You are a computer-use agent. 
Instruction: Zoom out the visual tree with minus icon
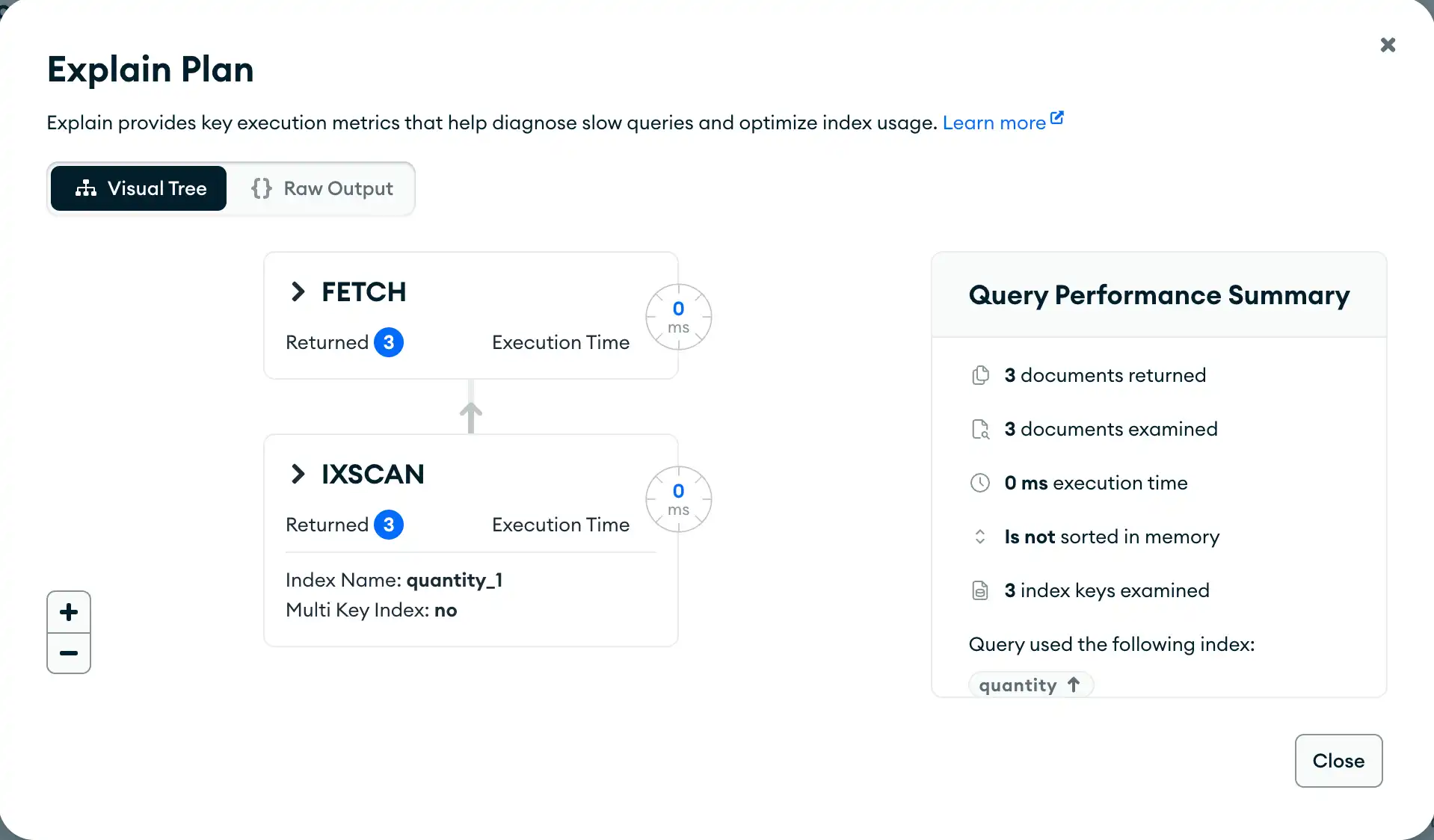[69, 653]
